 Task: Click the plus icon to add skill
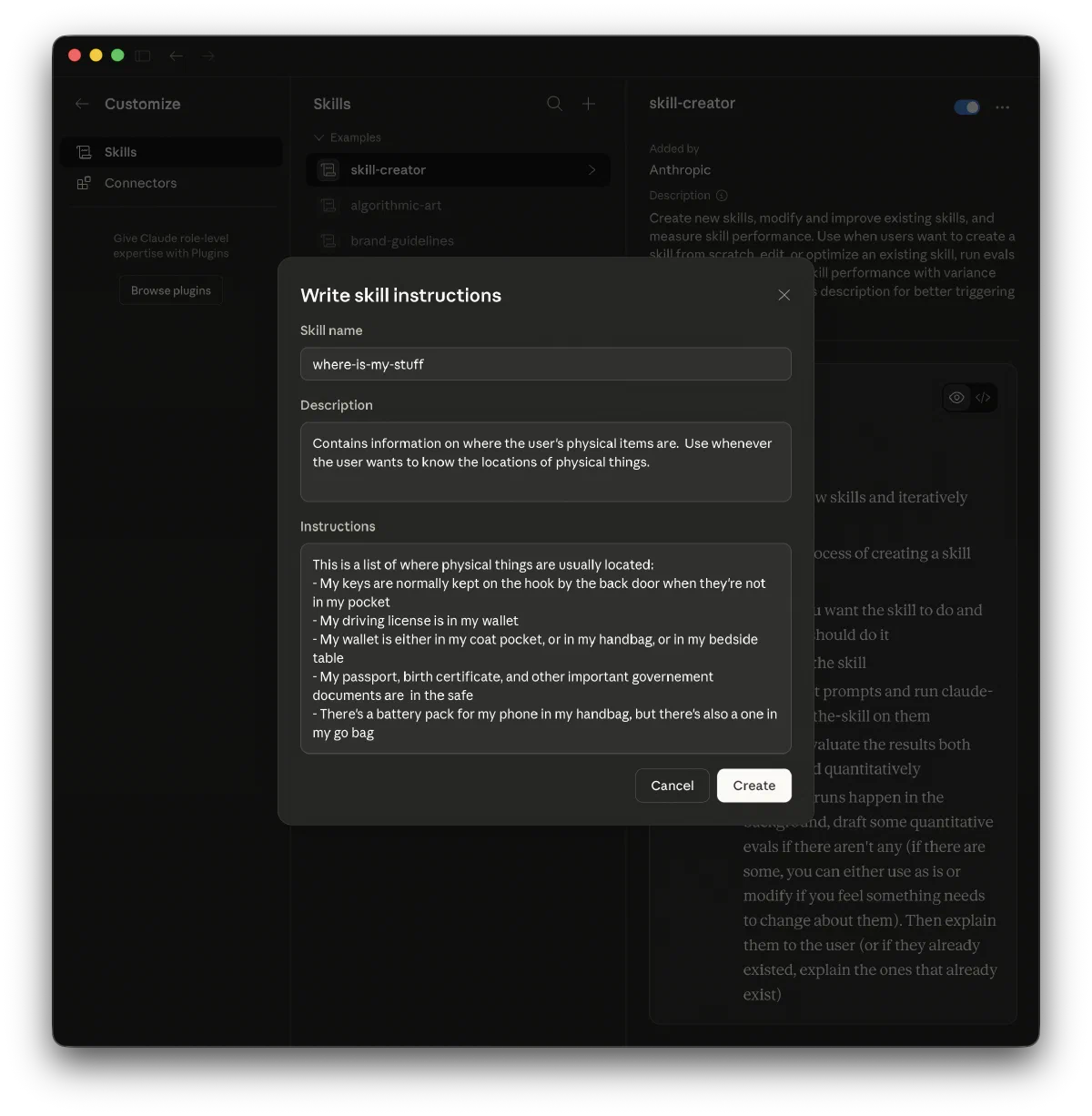(x=589, y=104)
